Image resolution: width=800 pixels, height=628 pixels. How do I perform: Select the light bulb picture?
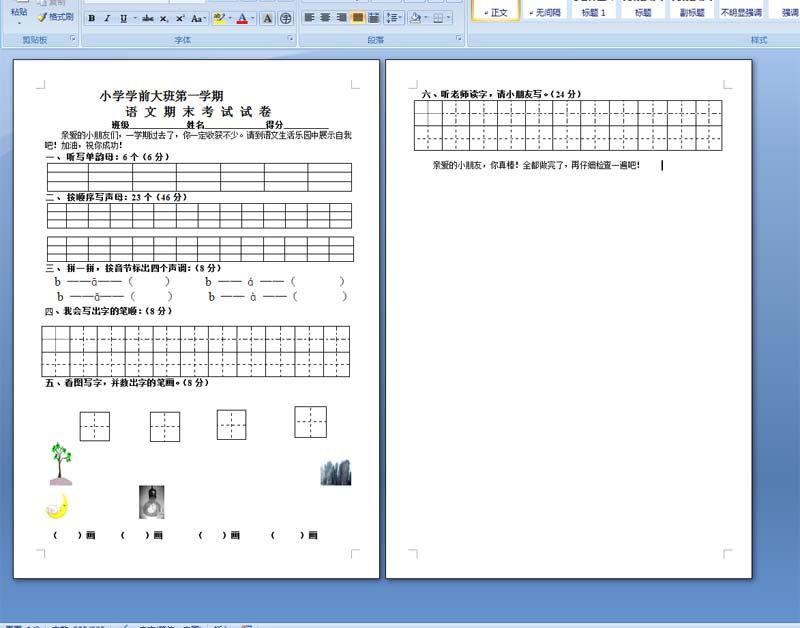[x=152, y=502]
